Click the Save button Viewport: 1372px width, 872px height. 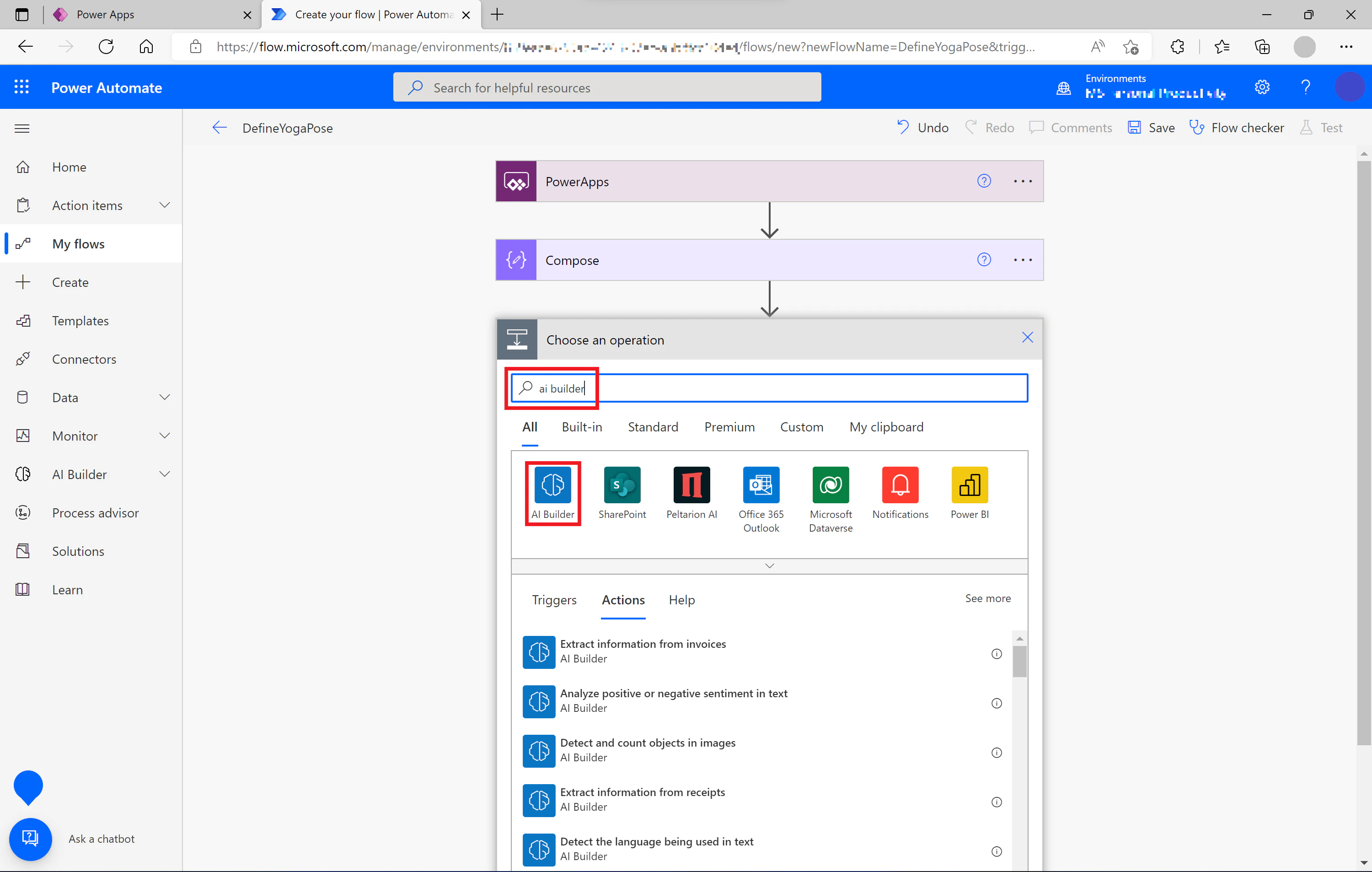(x=1150, y=128)
